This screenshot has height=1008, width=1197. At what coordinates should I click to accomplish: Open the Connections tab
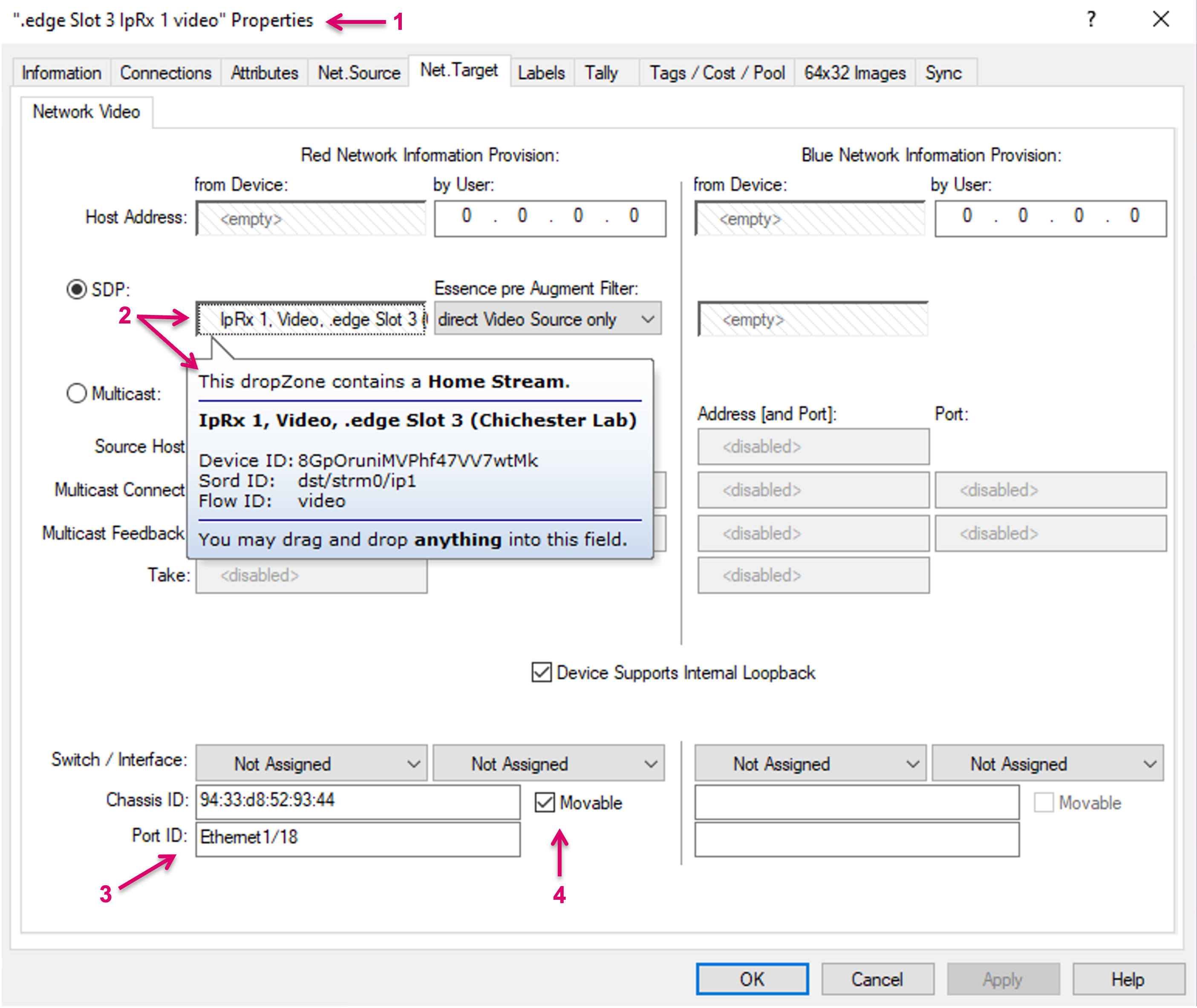click(166, 73)
